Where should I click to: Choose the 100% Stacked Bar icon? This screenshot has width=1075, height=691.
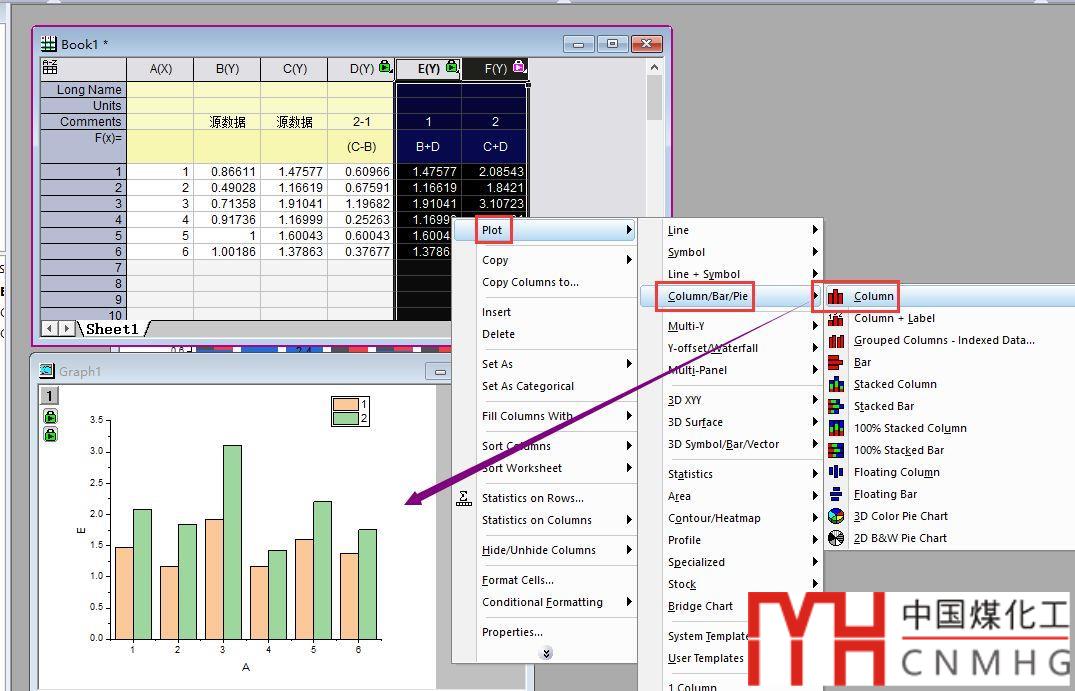point(835,450)
